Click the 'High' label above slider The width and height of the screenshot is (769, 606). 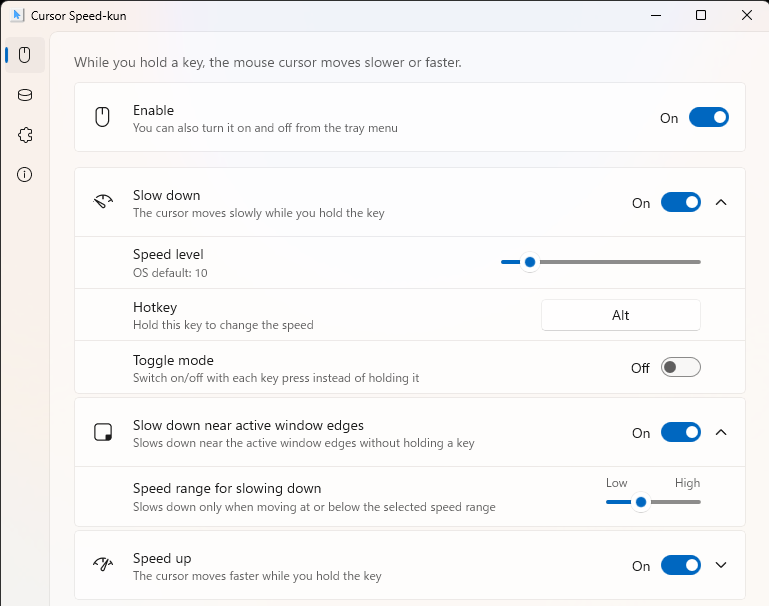point(688,483)
